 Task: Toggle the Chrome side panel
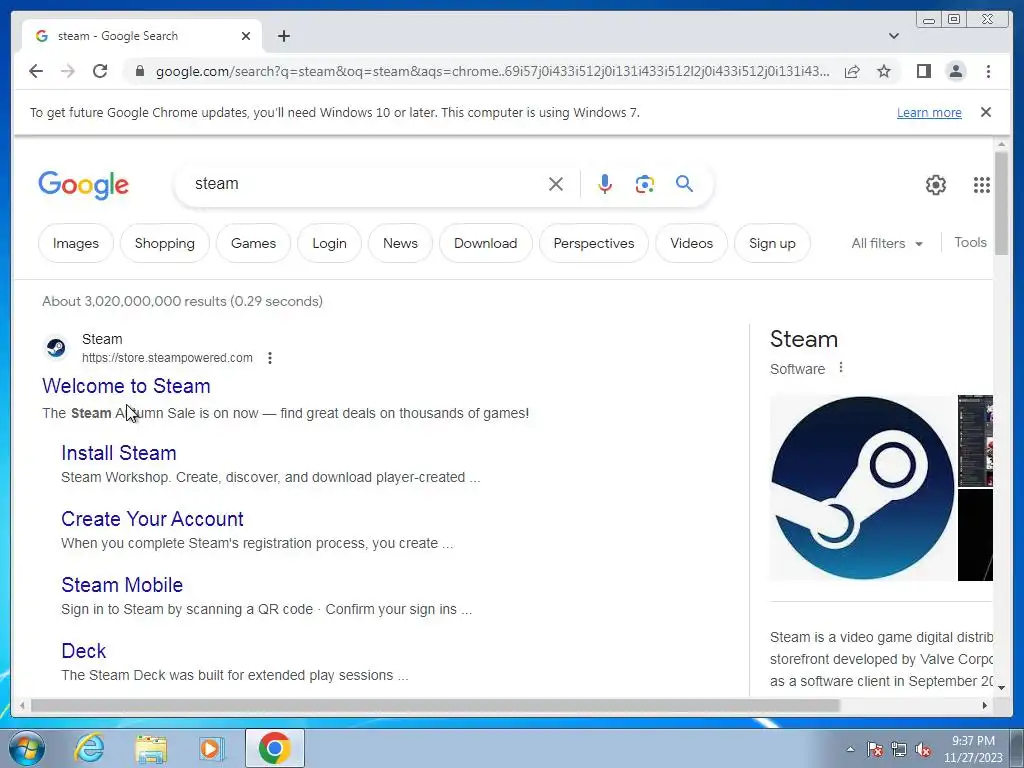[923, 71]
